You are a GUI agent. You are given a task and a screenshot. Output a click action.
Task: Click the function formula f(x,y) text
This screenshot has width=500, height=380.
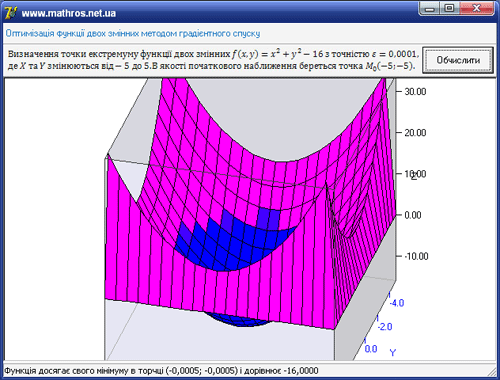pos(278,54)
